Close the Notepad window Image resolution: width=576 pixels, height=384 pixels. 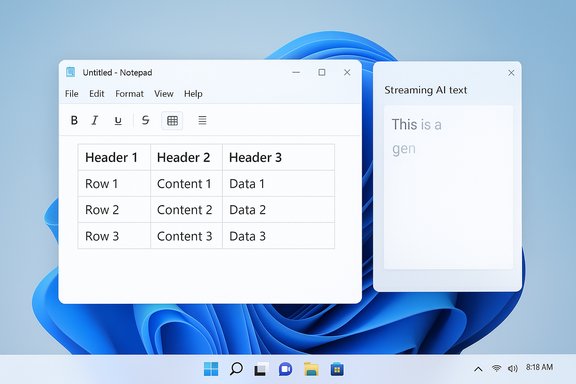[x=347, y=72]
